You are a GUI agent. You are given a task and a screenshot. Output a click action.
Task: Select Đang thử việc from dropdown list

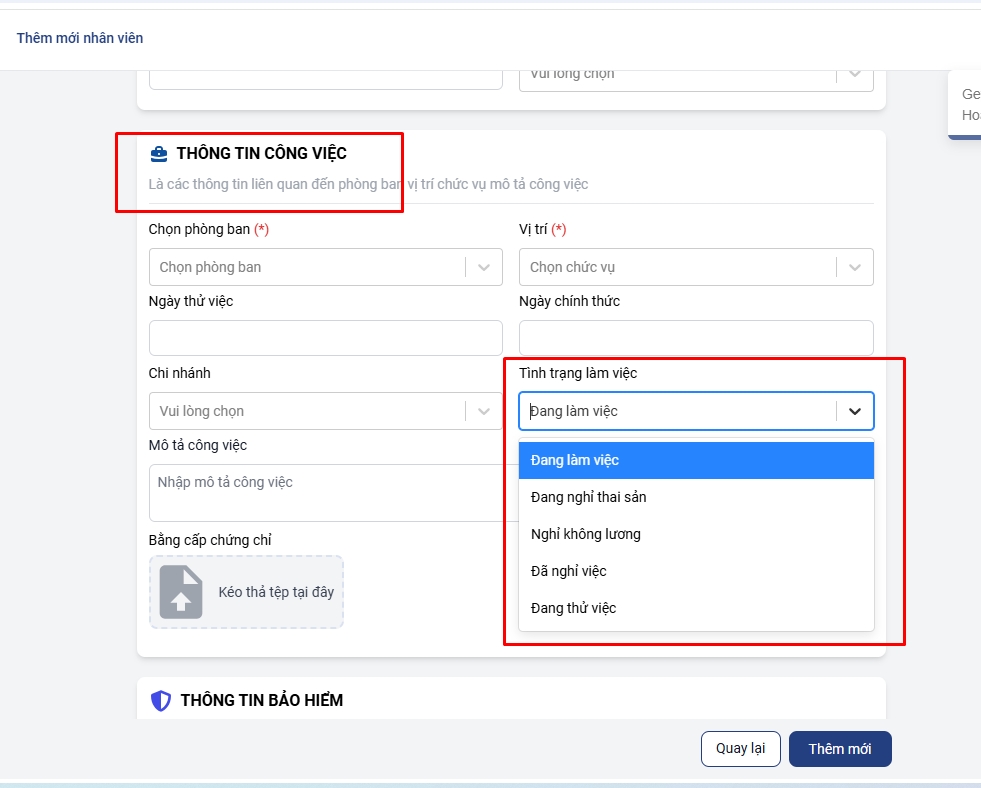click(696, 608)
